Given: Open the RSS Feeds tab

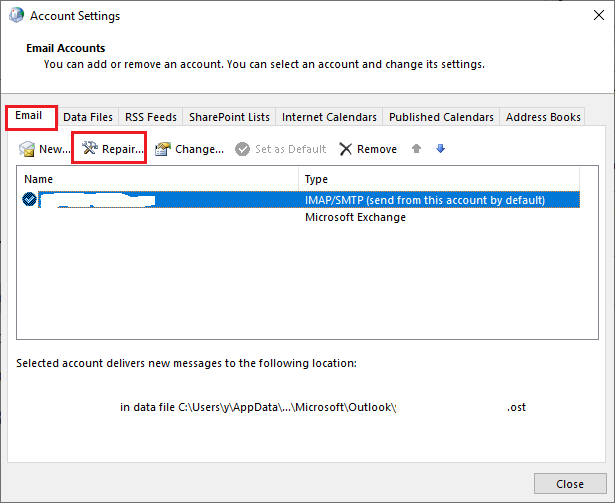Looking at the screenshot, I should [x=151, y=117].
